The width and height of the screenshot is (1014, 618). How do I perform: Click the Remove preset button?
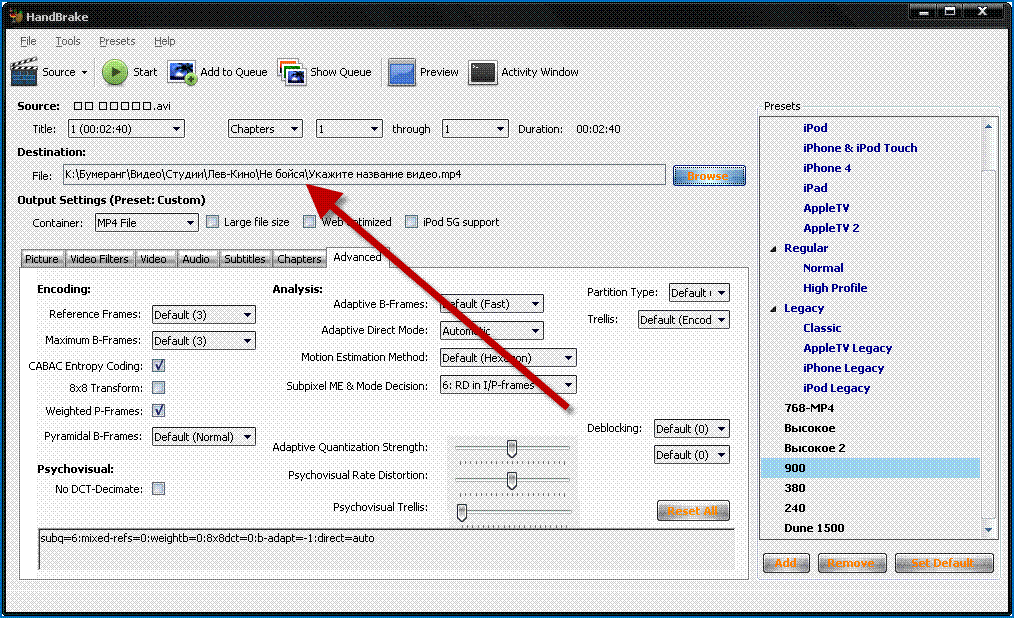point(851,563)
